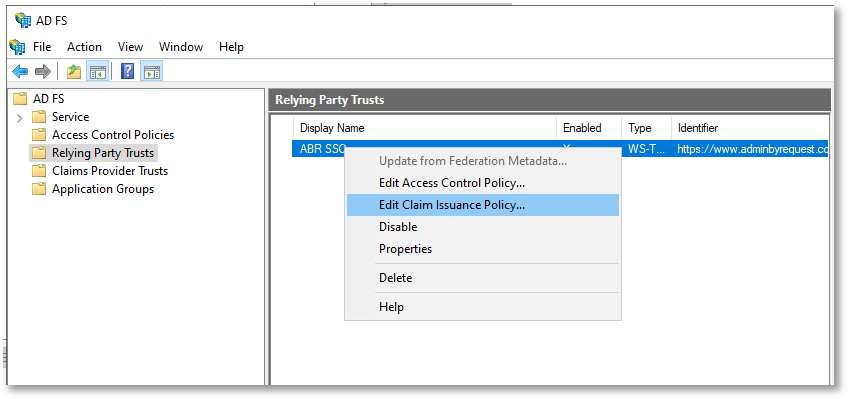Sort by the Display Name column header
The height and width of the screenshot is (399, 848).
[425, 128]
